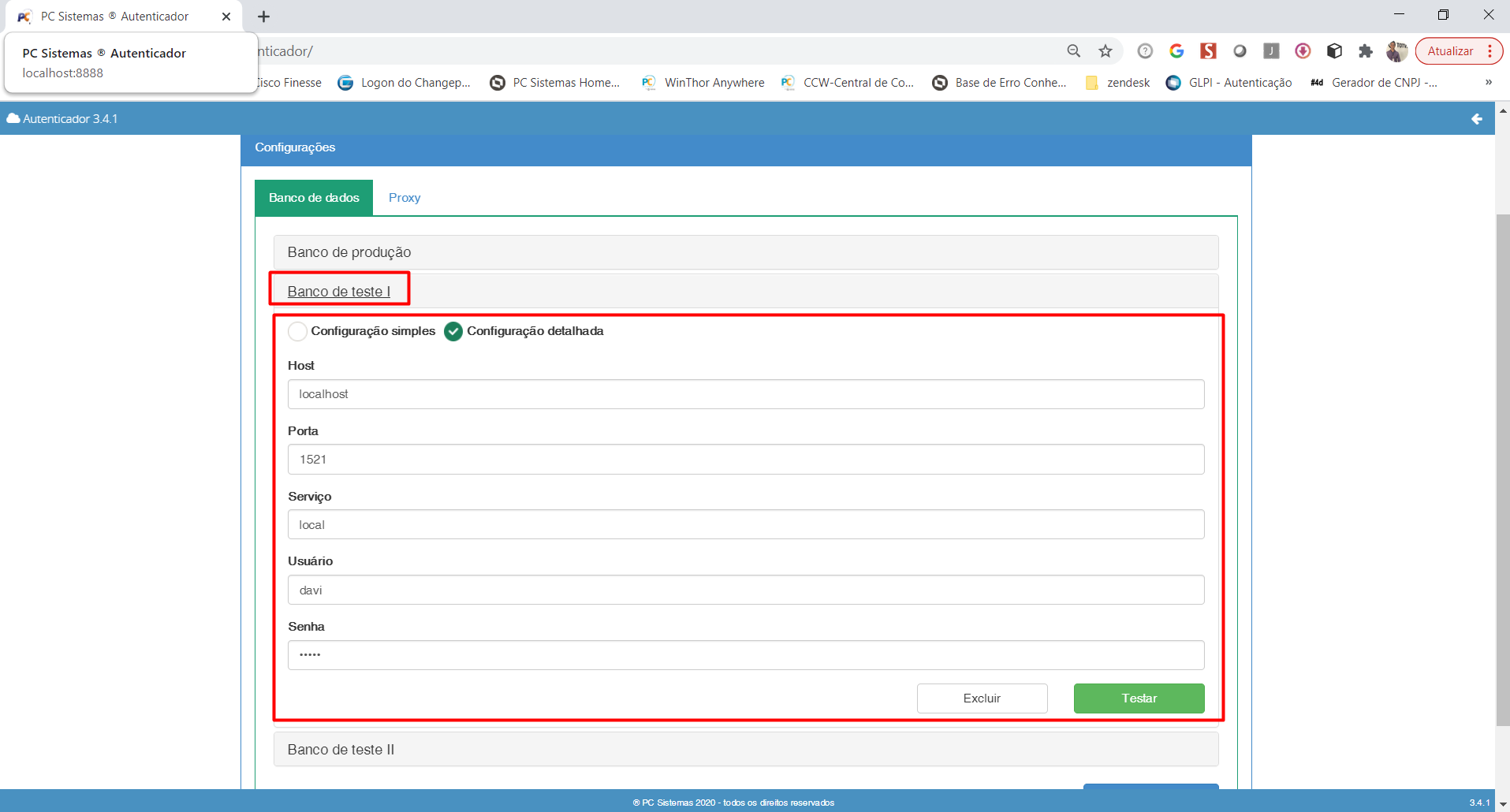
Task: Select the Configuração detalhada radio option
Action: coord(453,332)
